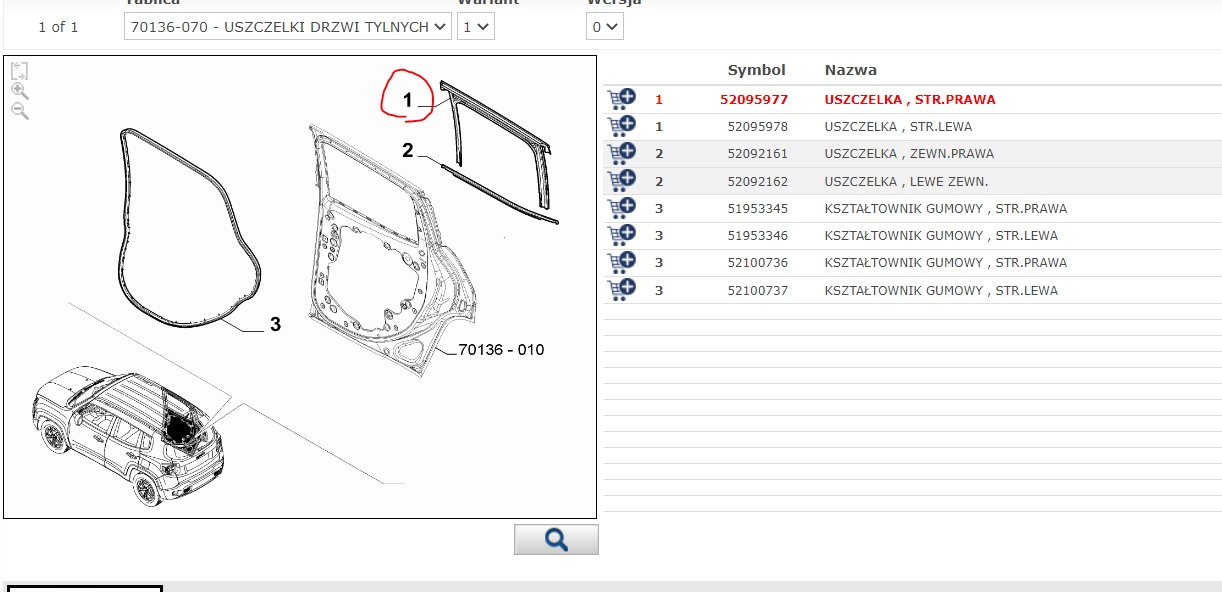The width and height of the screenshot is (1222, 592).
Task: Open the 70136-070 table dropdown
Action: (288, 27)
